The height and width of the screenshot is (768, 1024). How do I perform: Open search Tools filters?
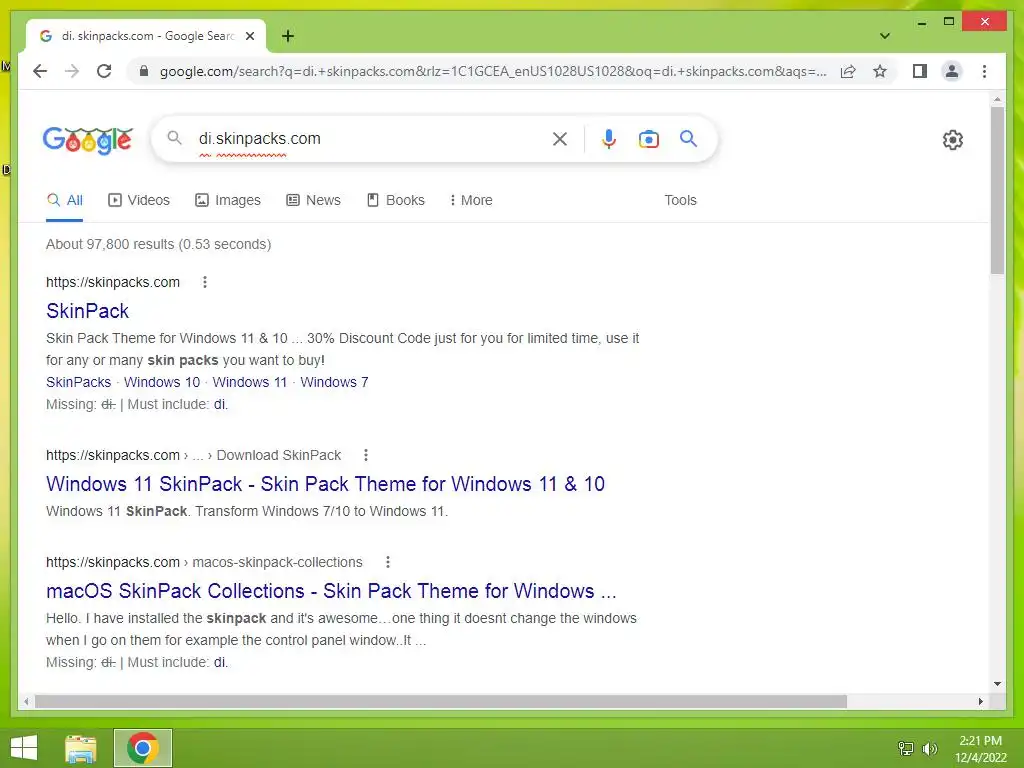(x=680, y=200)
